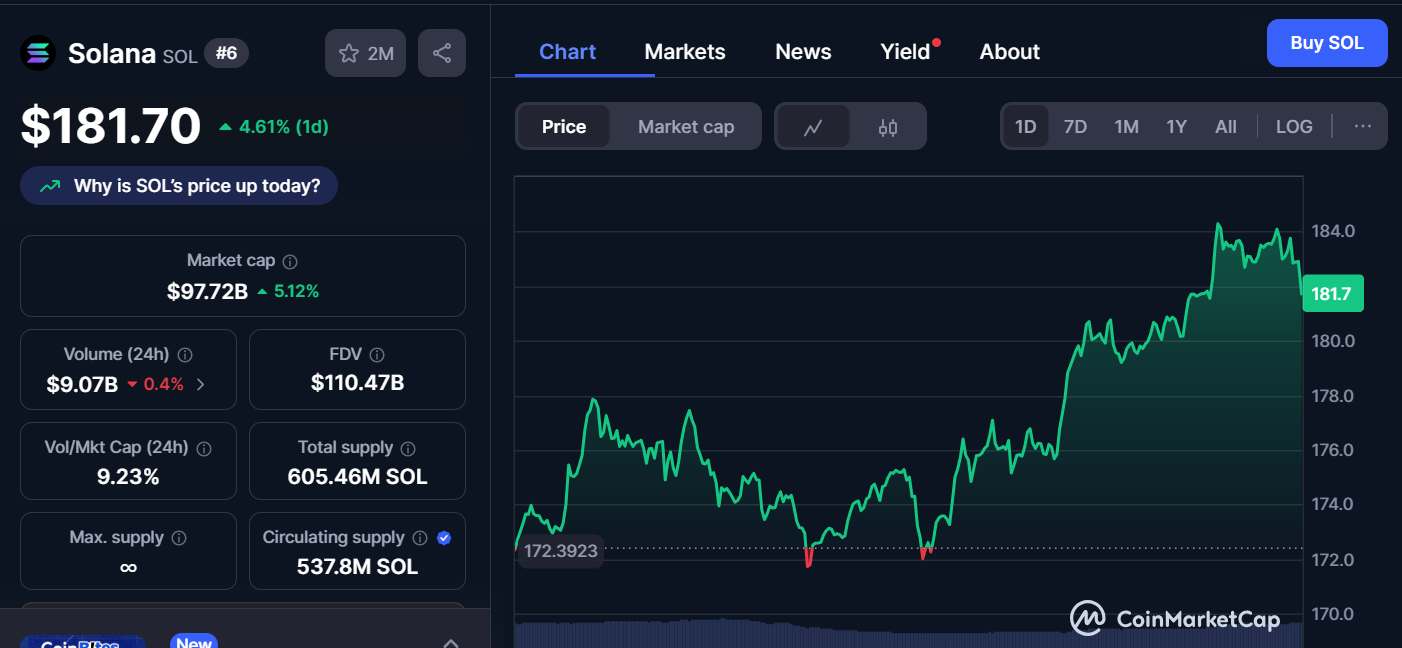The width and height of the screenshot is (1402, 648).
Task: Click the #6 rank badge
Action: [226, 53]
